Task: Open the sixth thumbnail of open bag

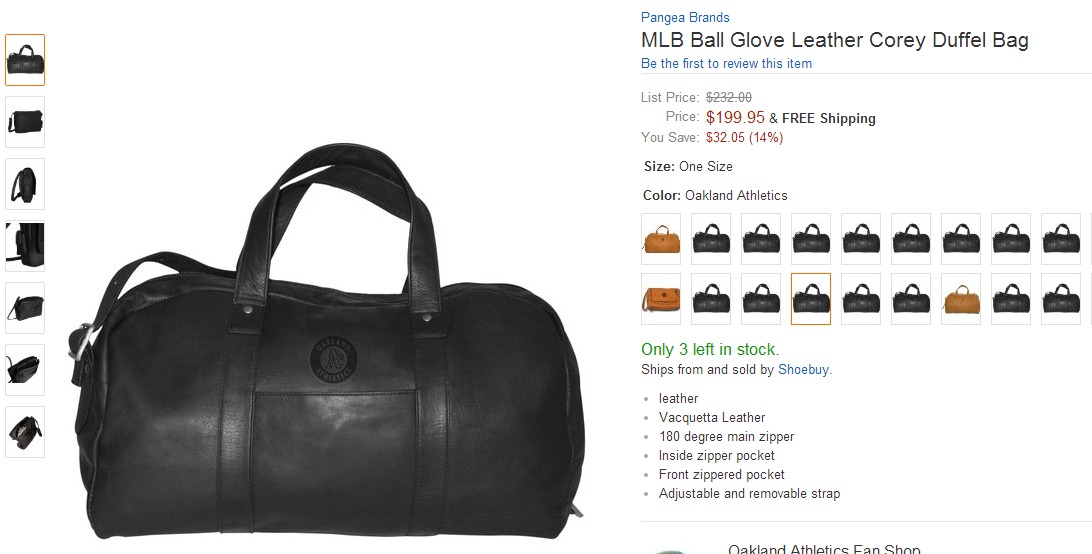Action: tap(25, 370)
